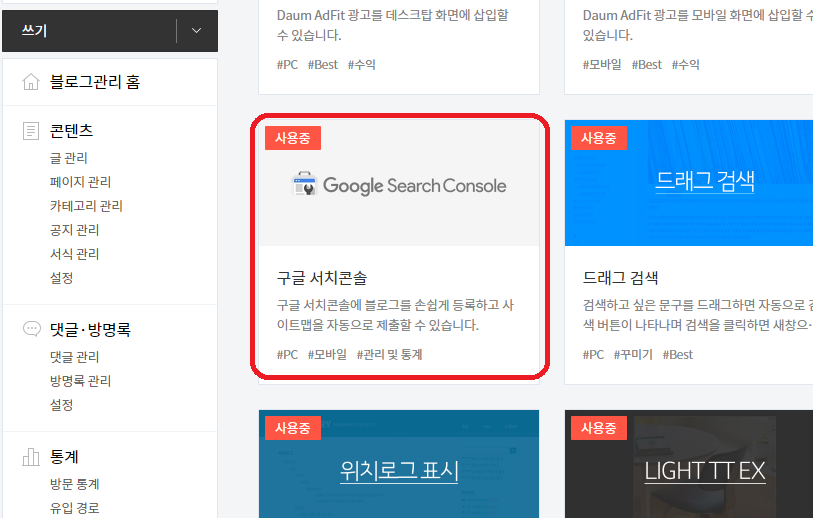Click #수익 tag on AdFit desktop card

(361, 65)
